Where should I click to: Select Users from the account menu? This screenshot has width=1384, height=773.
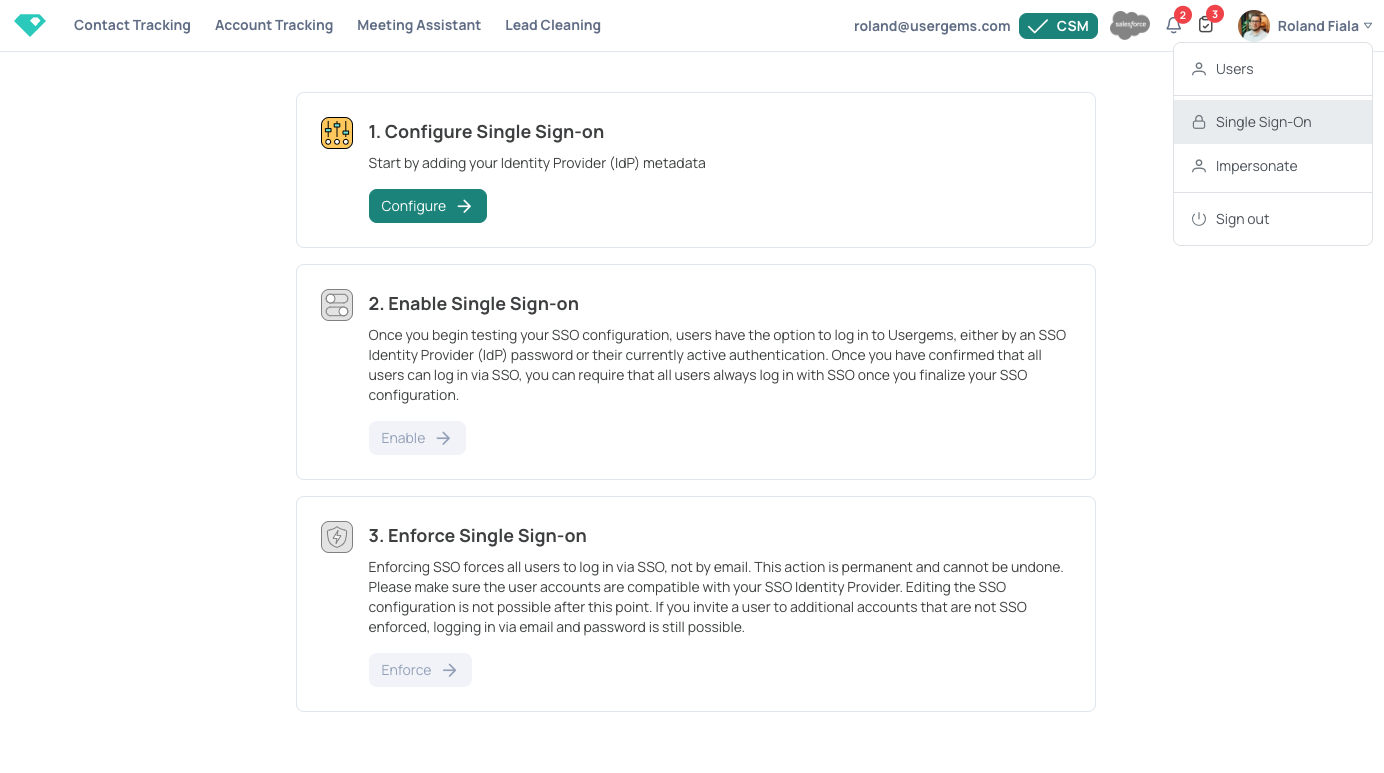[1273, 69]
